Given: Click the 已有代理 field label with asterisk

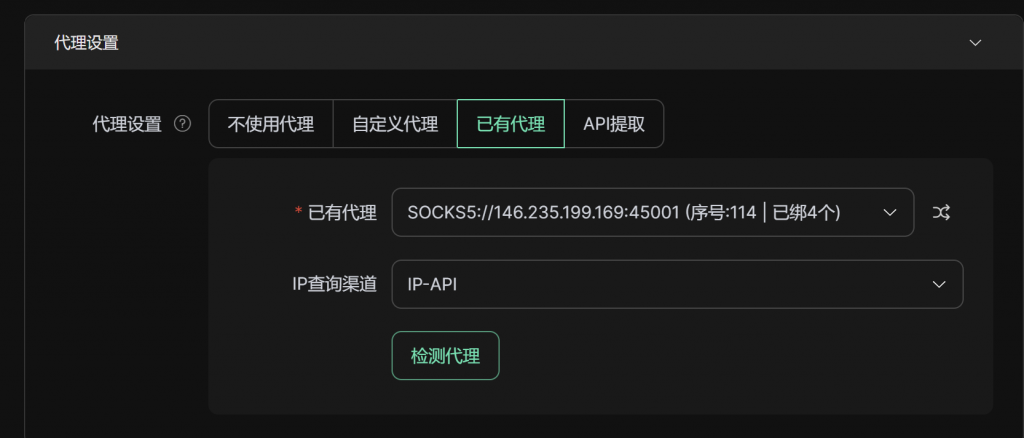Looking at the screenshot, I should pyautogui.click(x=342, y=212).
